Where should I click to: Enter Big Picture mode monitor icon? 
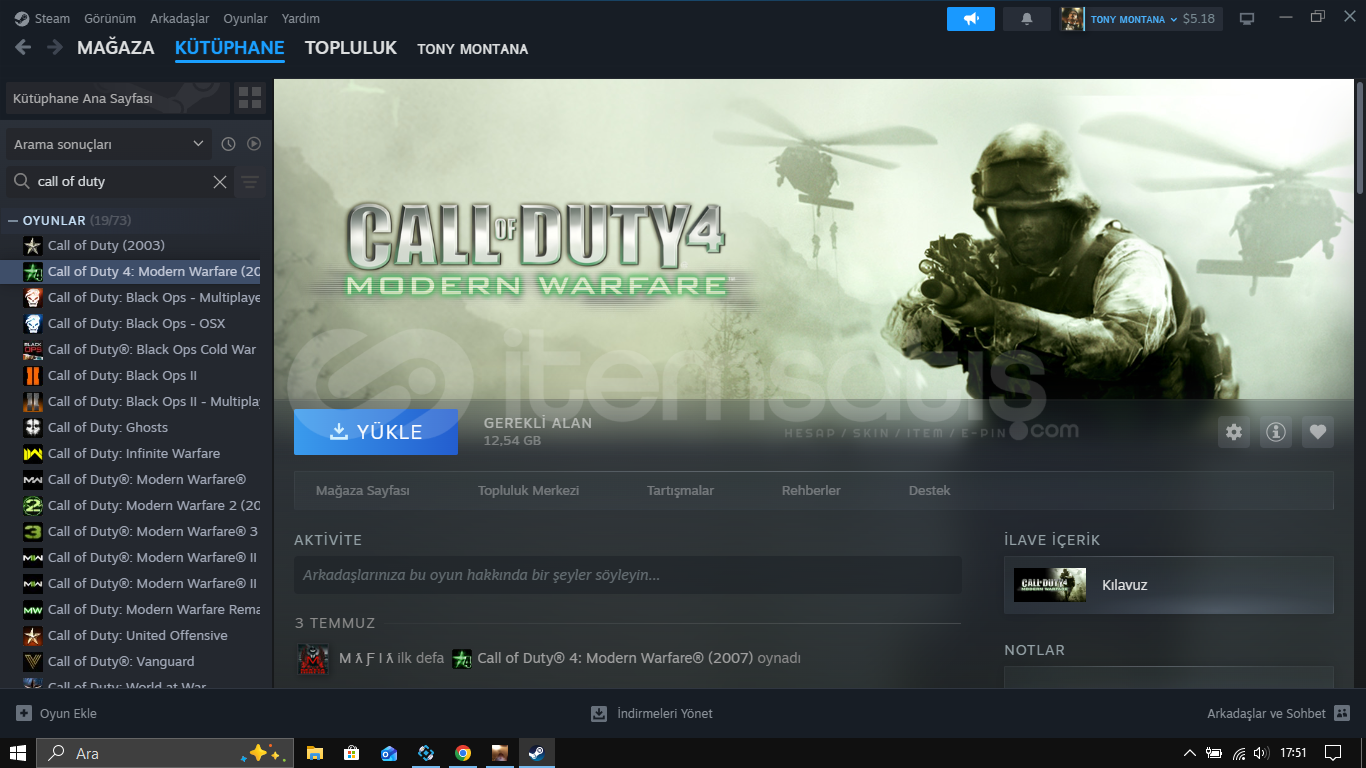point(1247,19)
